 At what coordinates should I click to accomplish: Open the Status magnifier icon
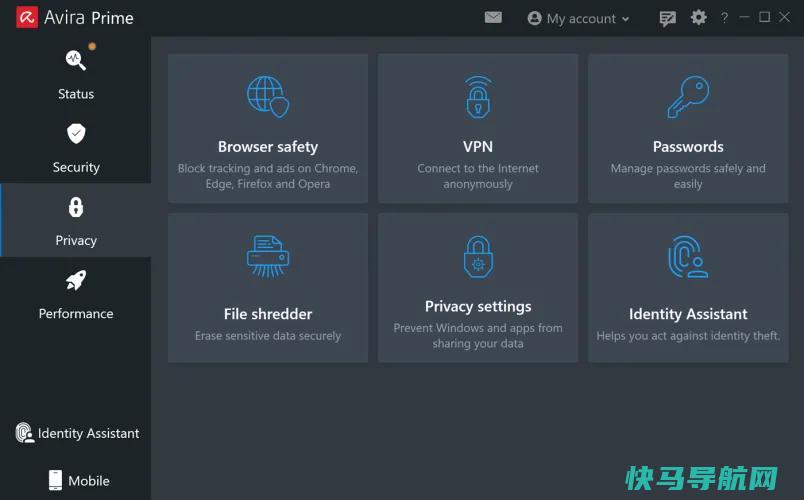point(75,60)
